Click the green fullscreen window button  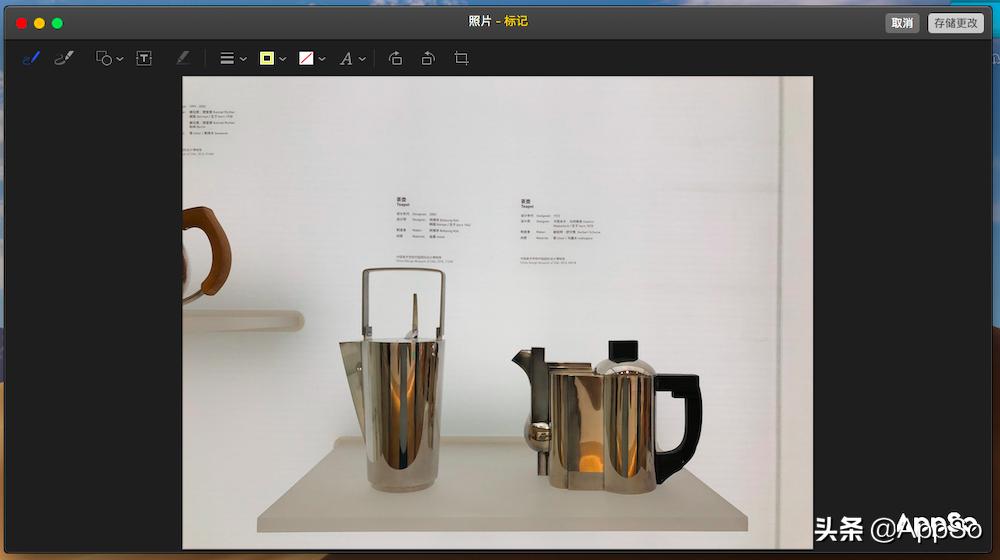(57, 23)
